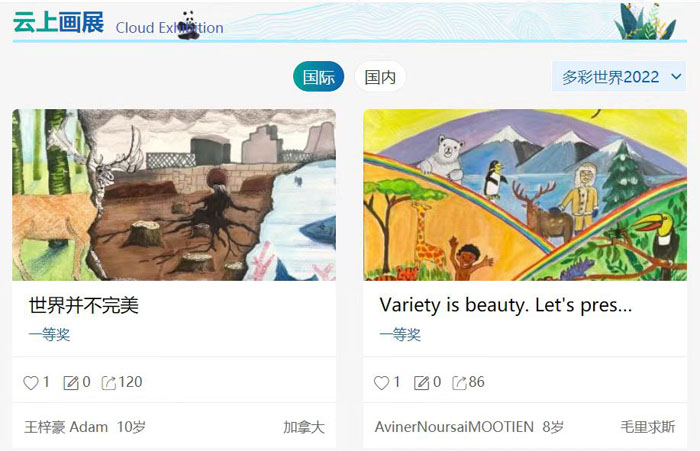Expand the dropdown chevron beside 多彩世界2022
Image resolution: width=700 pixels, height=451 pixels.
[x=676, y=77]
